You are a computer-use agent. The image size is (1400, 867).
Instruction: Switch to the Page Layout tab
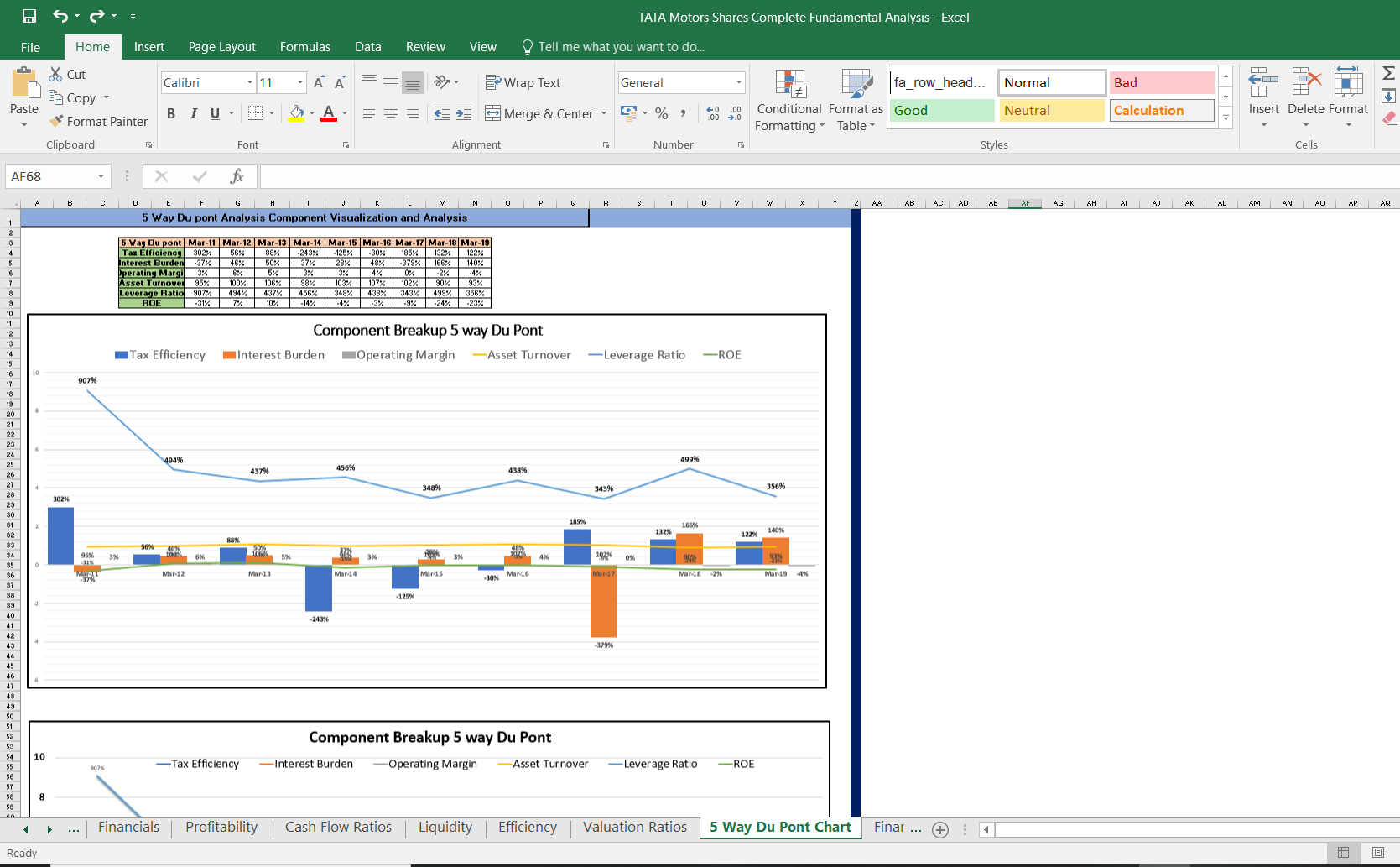tap(222, 47)
